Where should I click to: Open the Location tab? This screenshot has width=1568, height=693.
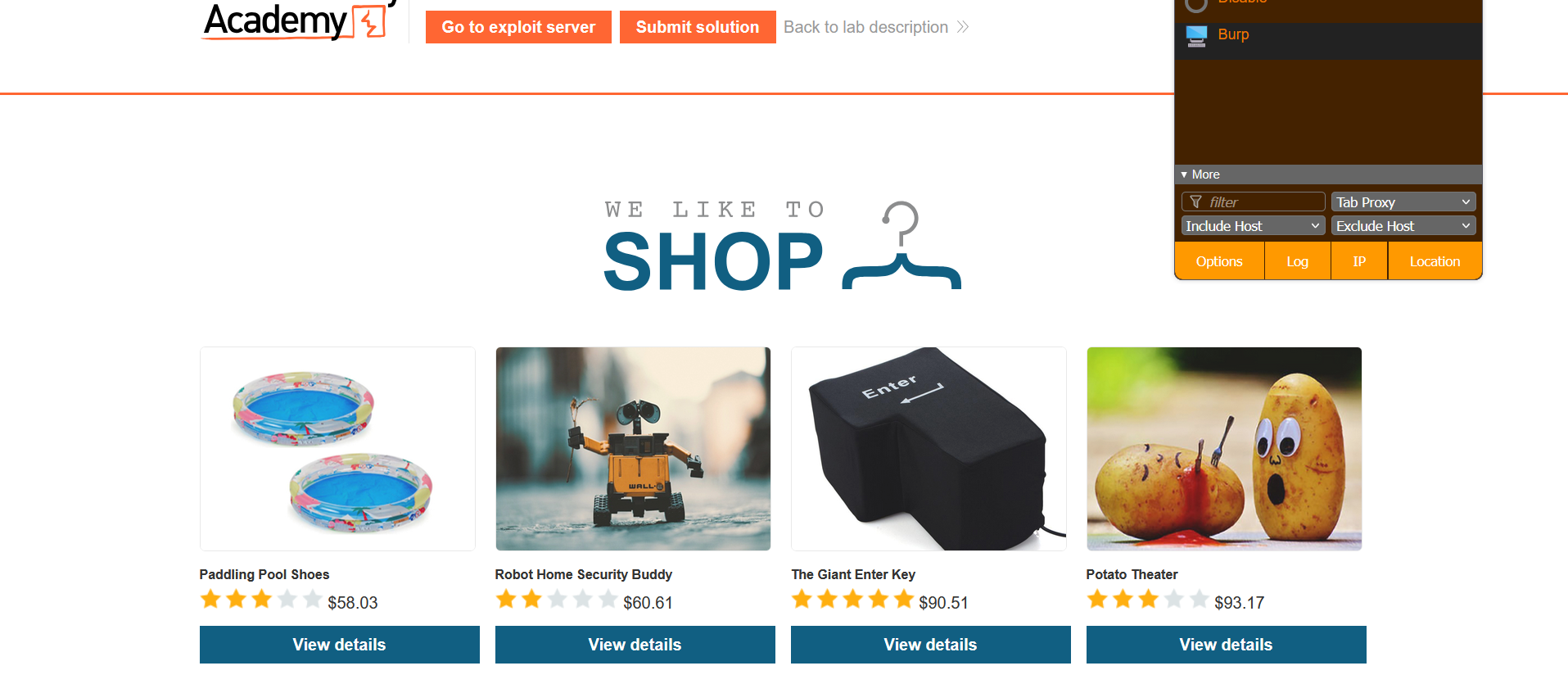(x=1435, y=261)
